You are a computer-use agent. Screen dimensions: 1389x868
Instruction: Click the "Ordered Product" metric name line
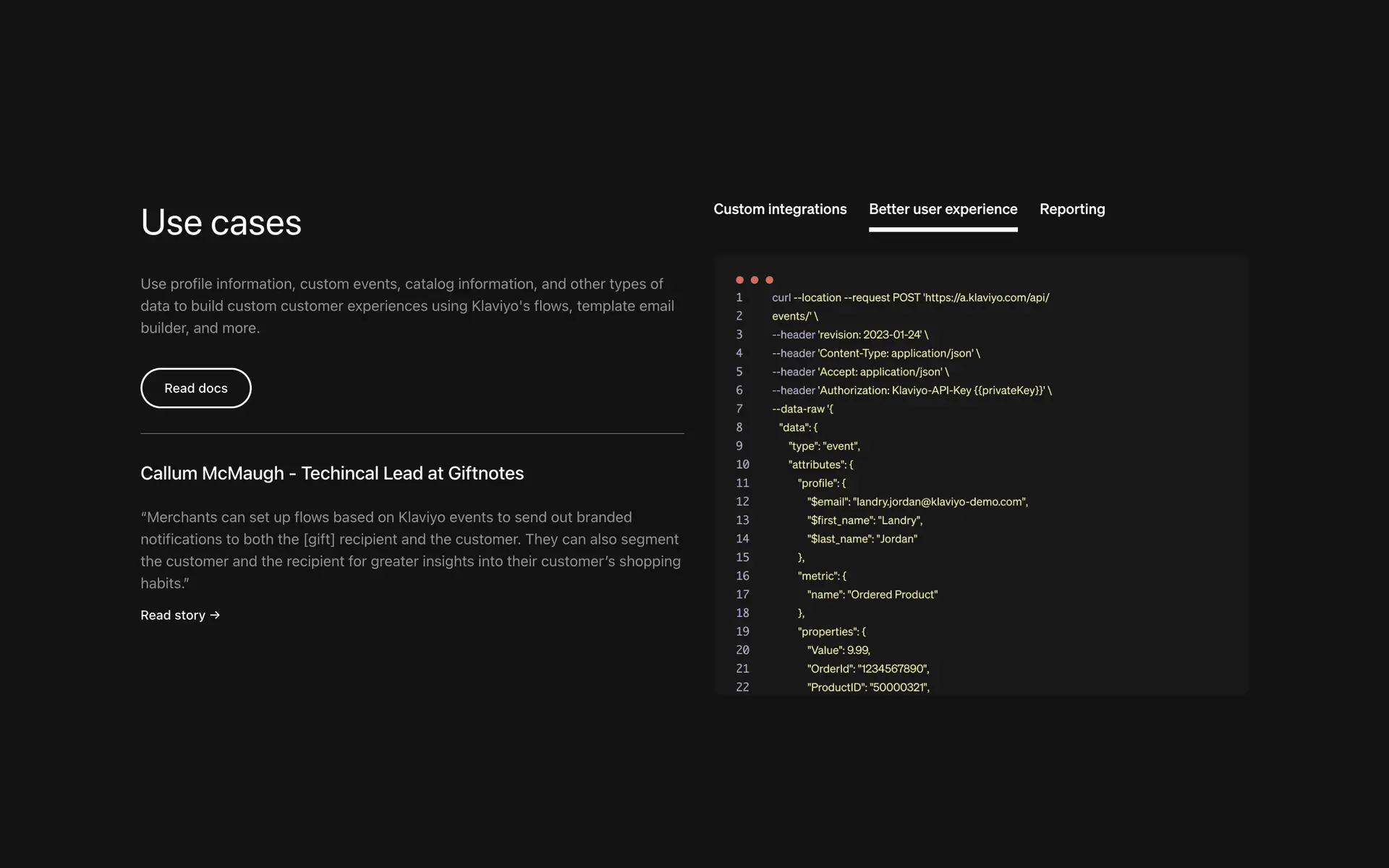click(x=872, y=595)
